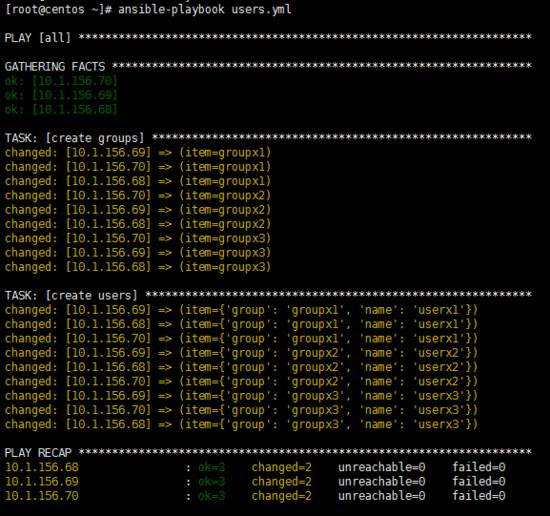Click the ansible-playbook users.yml command text
Viewport: 550px width, 516px height.
205,9
